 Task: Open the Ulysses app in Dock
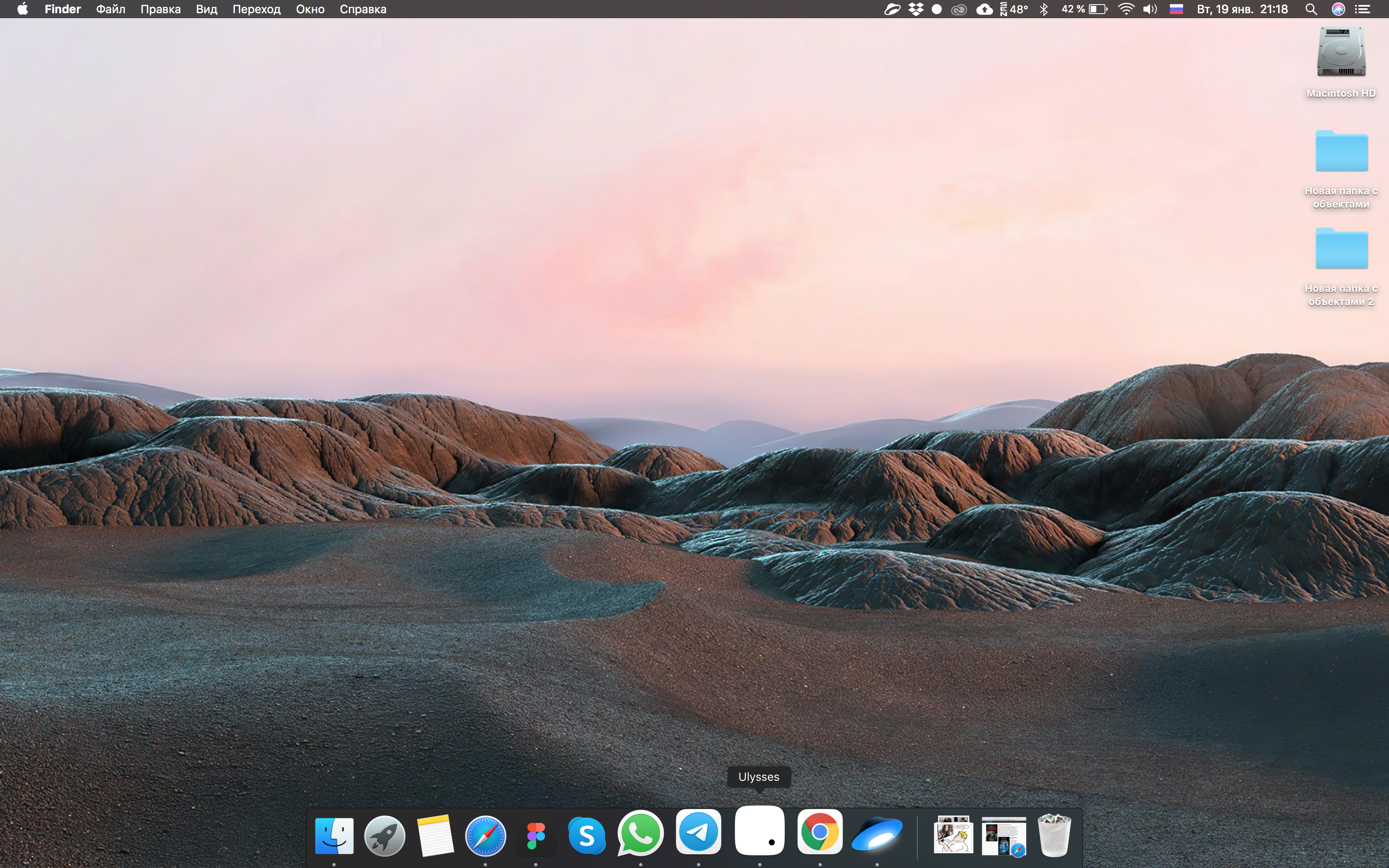pyautogui.click(x=759, y=831)
